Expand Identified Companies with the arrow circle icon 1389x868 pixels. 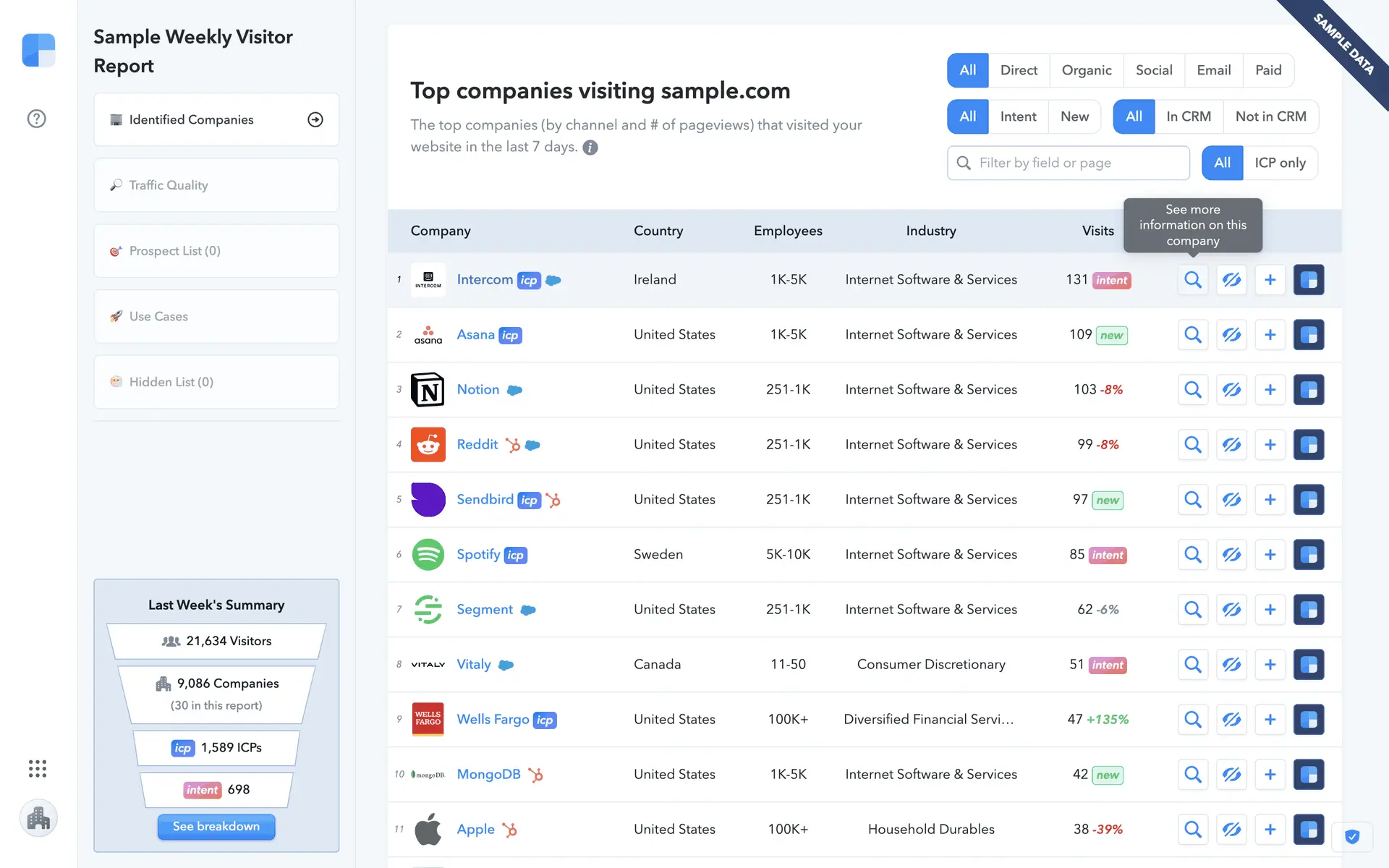coord(315,120)
